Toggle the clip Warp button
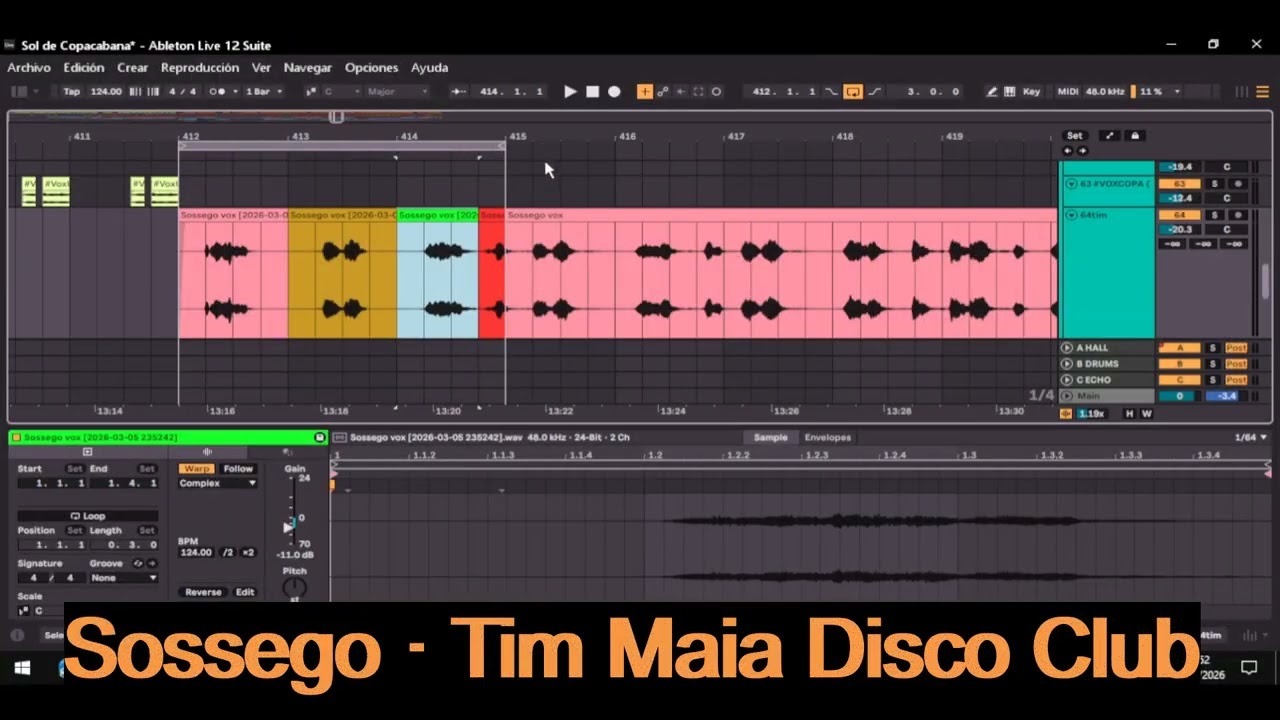This screenshot has height=720, width=1280. (x=197, y=468)
